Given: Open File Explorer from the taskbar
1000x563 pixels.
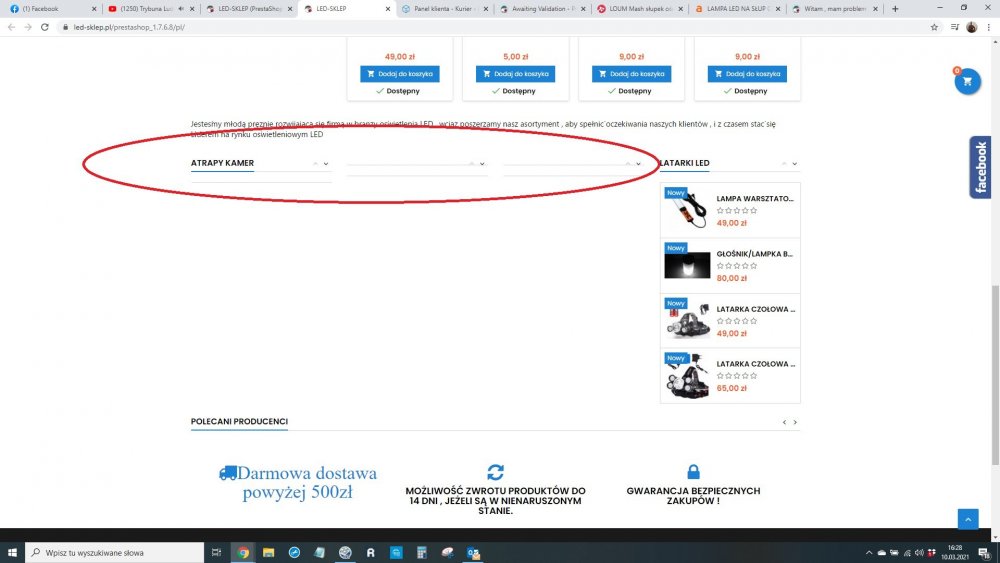Looking at the screenshot, I should [268, 552].
